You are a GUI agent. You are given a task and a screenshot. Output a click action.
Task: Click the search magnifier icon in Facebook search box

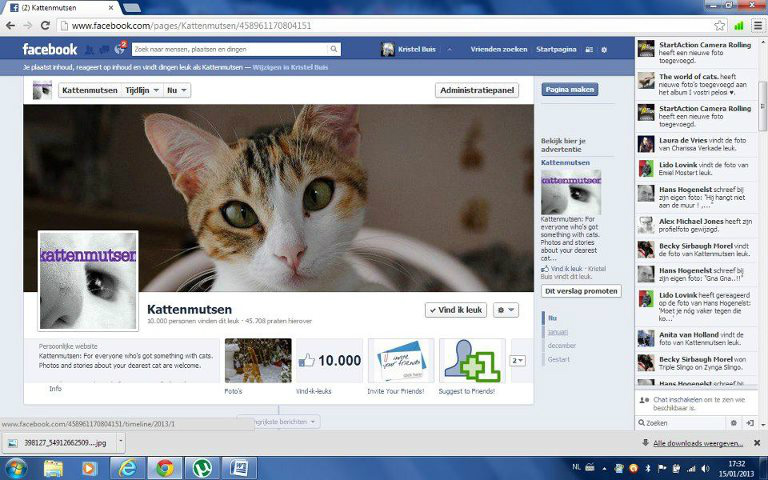(x=334, y=49)
